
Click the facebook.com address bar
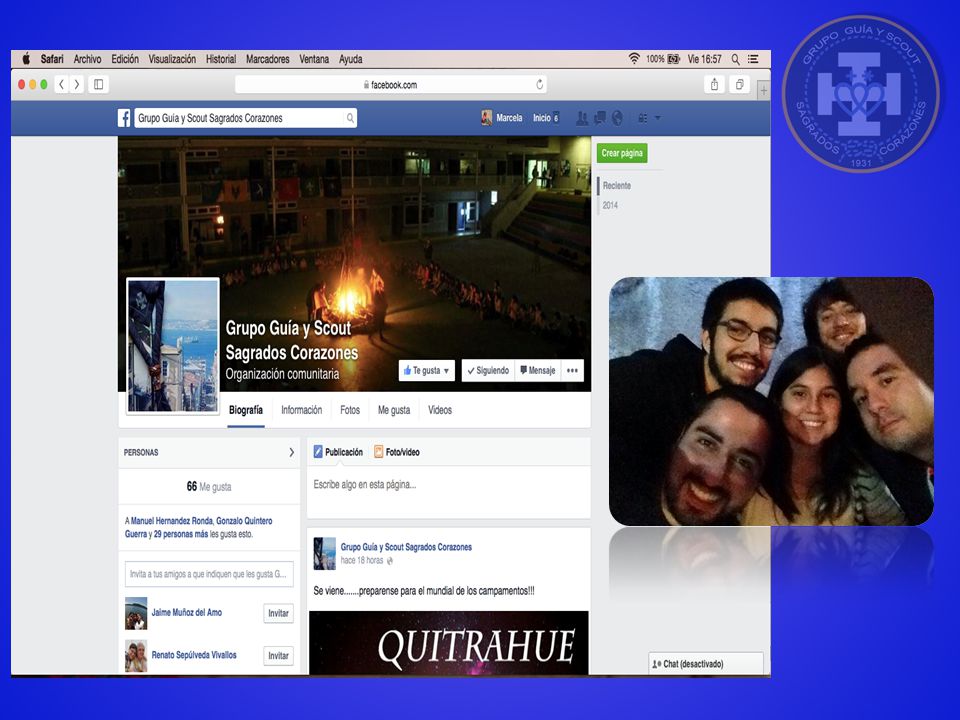(x=391, y=84)
